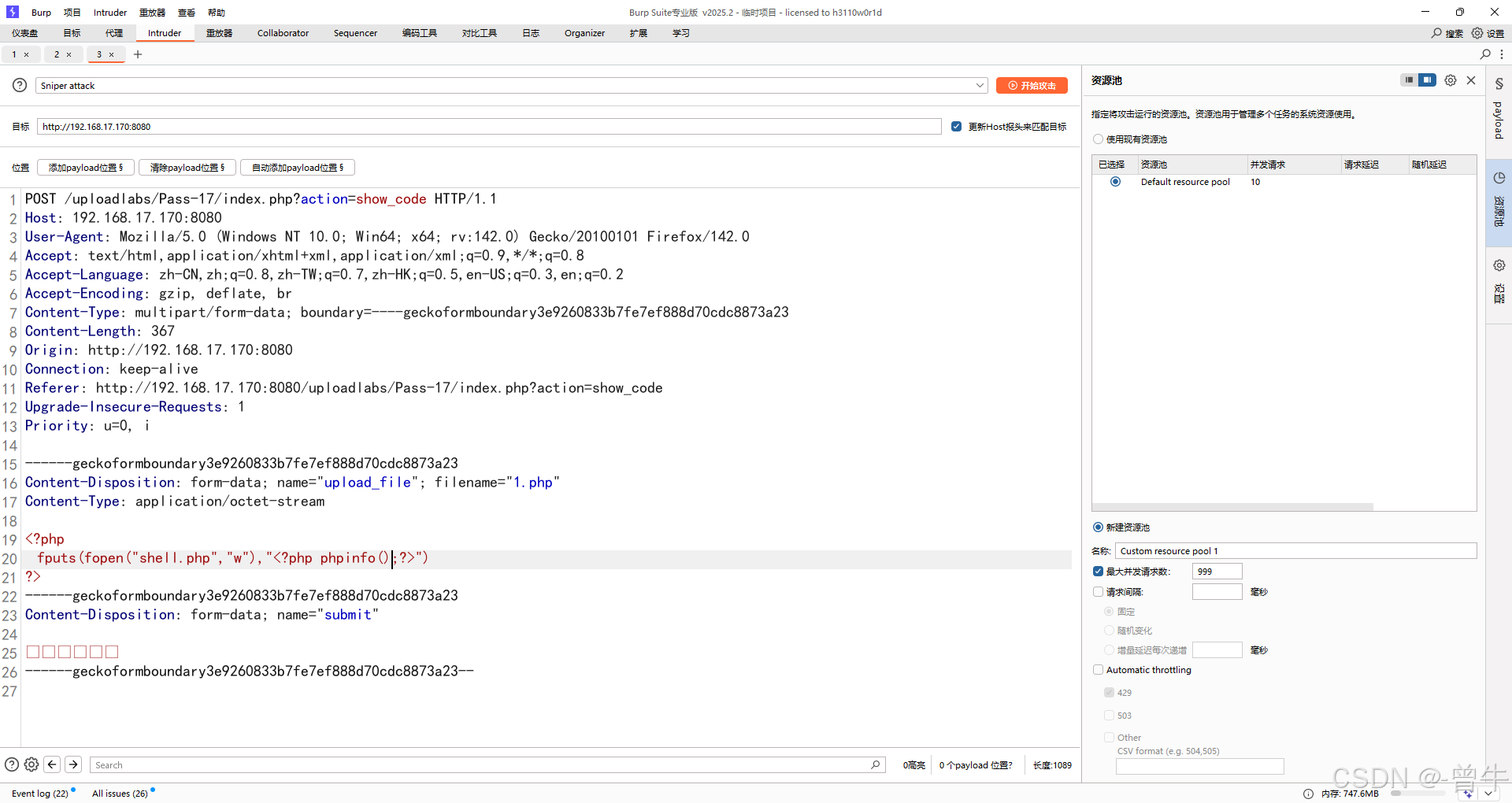Open the 仪表盘 dashboard tab
Viewport: 1512px width, 803px height.
tap(25, 33)
